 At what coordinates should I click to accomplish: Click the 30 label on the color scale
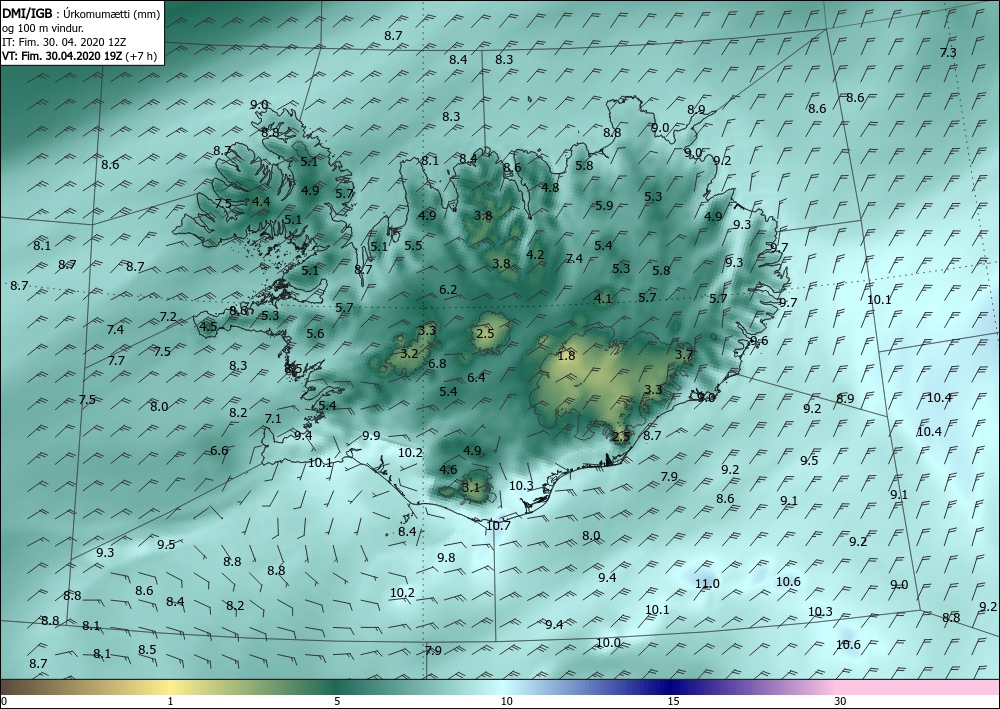(841, 701)
